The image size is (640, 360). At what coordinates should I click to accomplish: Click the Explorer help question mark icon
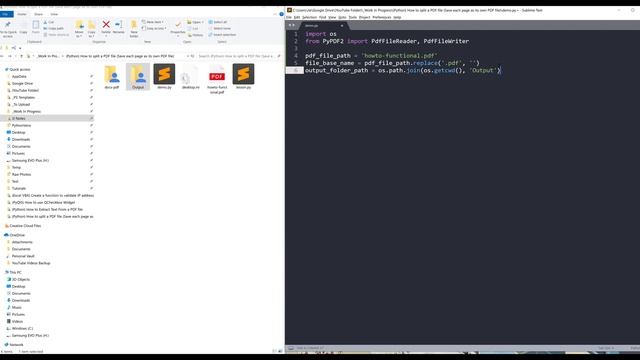tap(281, 14)
